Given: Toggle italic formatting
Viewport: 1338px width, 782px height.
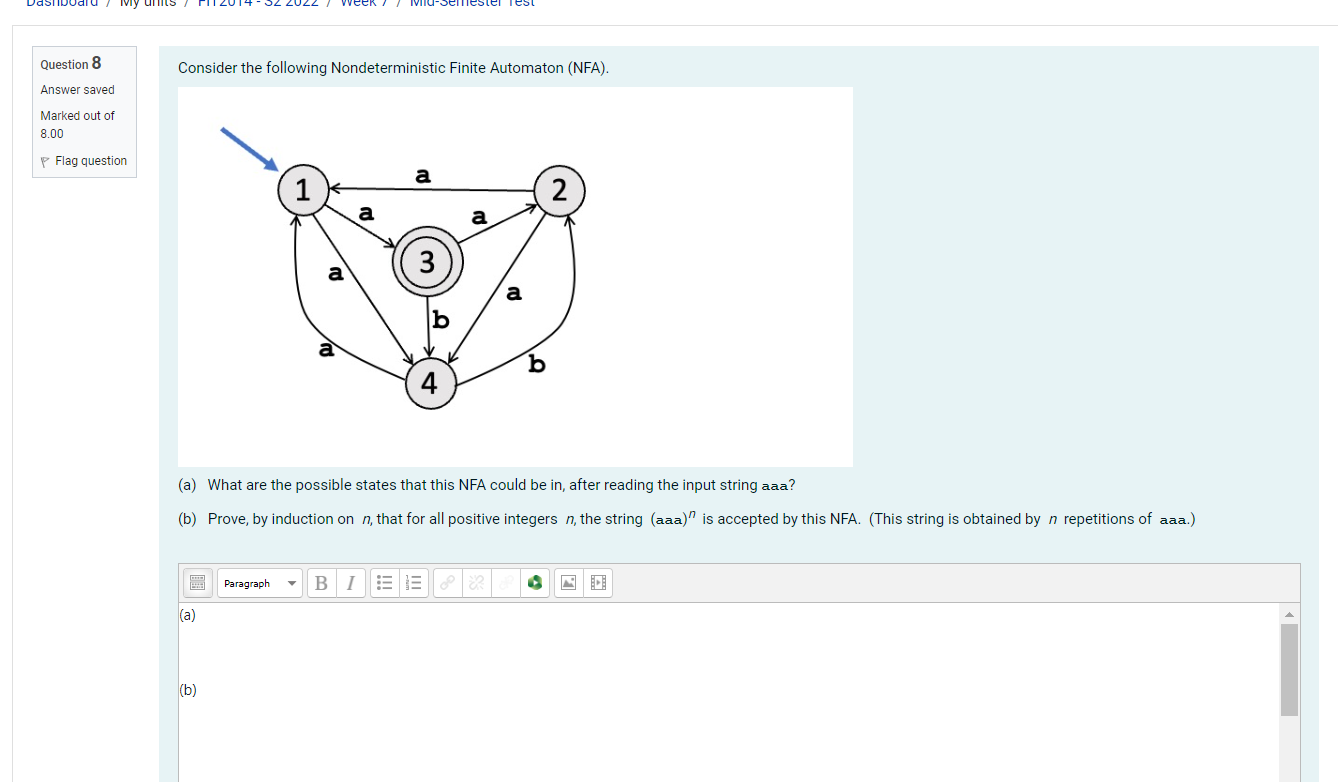Looking at the screenshot, I should 350,583.
